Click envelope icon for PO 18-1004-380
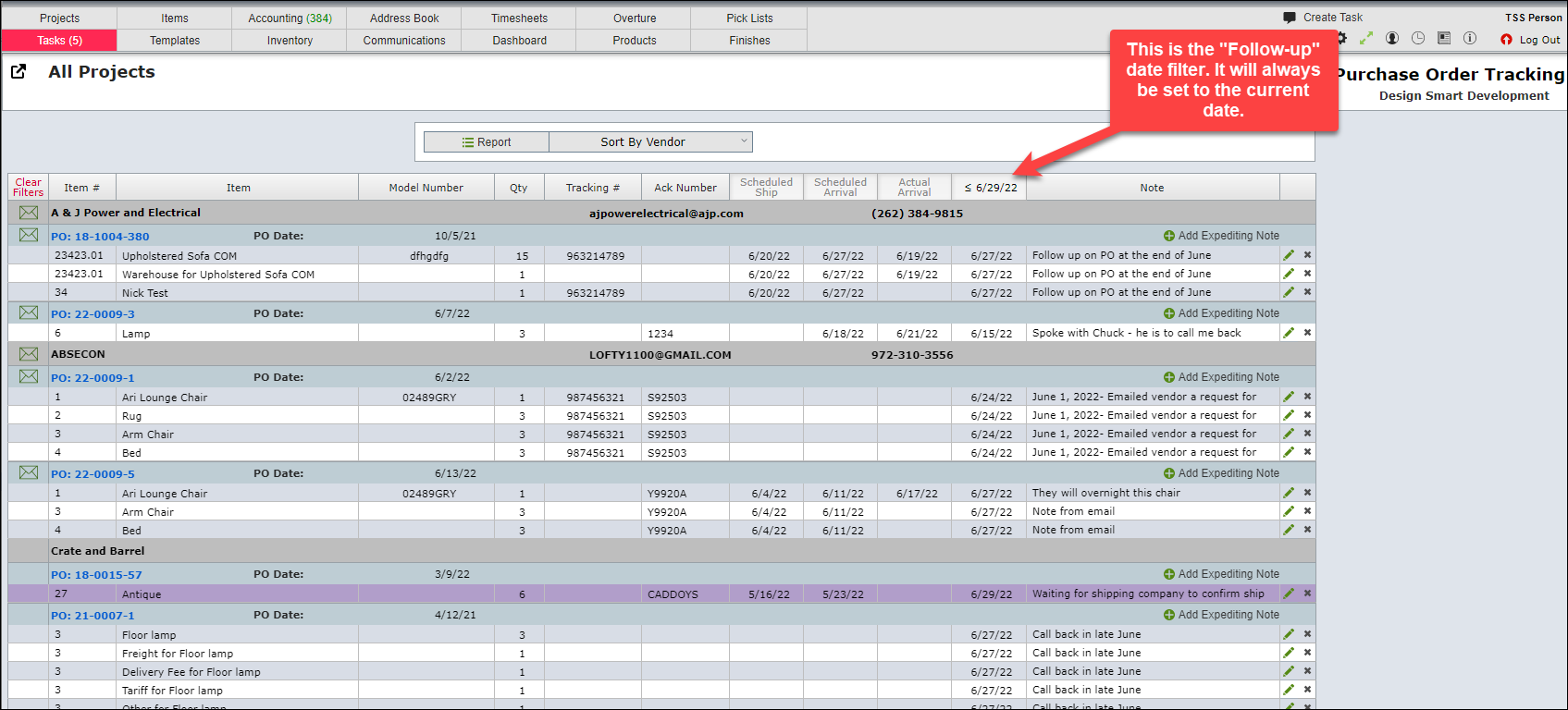Viewport: 1568px width, 710px height. [x=29, y=235]
